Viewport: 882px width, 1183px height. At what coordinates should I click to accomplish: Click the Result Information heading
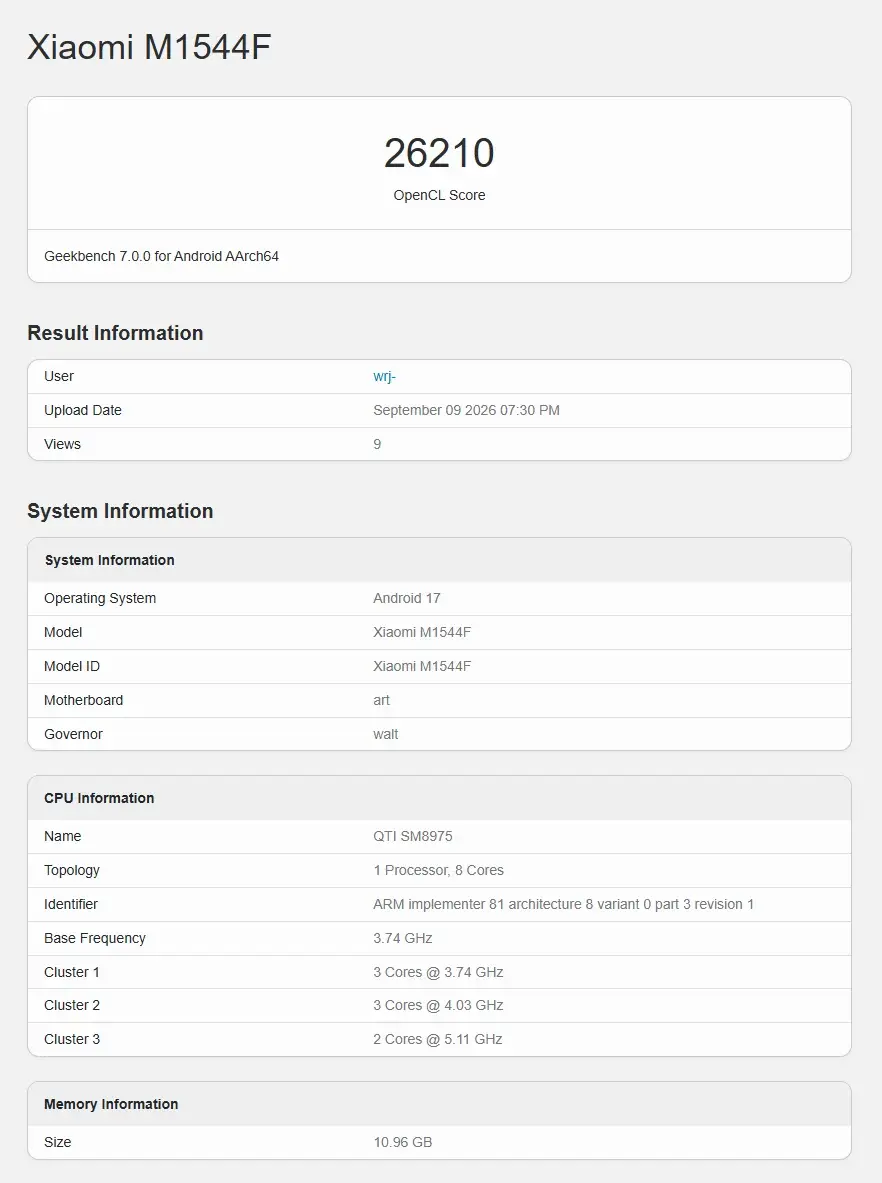pyautogui.click(x=115, y=333)
